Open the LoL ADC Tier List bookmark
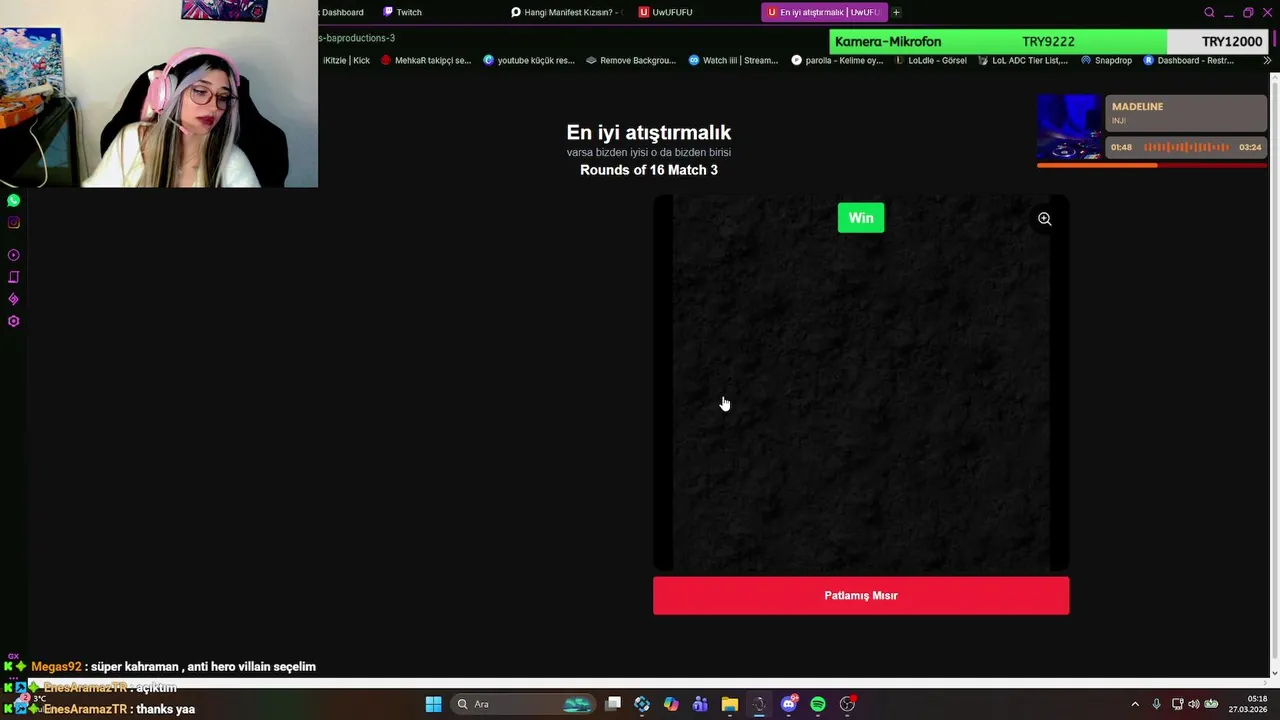Viewport: 1280px width, 720px height. (x=1022, y=60)
